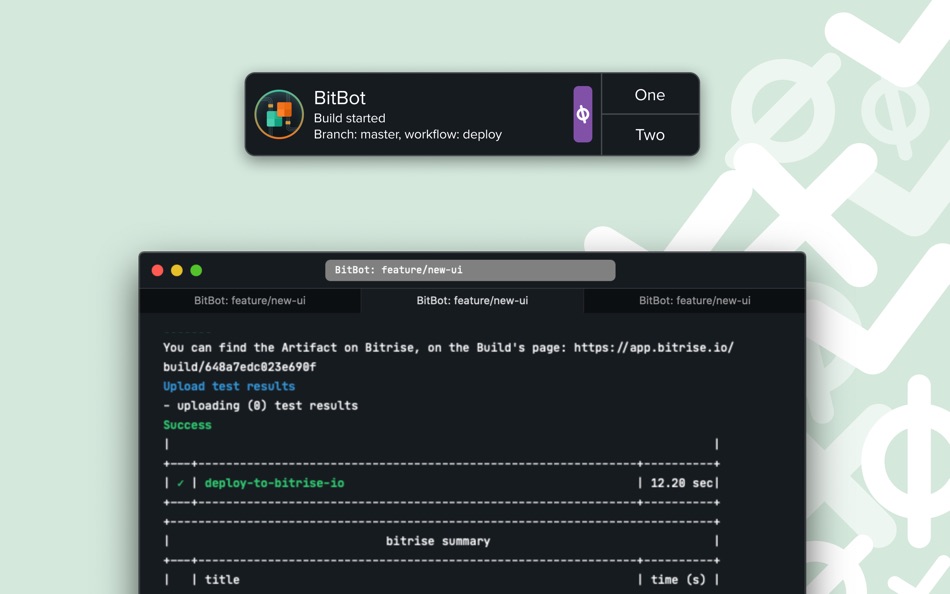Screen dimensions: 950x594
Task: Choose the Two action in notification
Action: 650,135
